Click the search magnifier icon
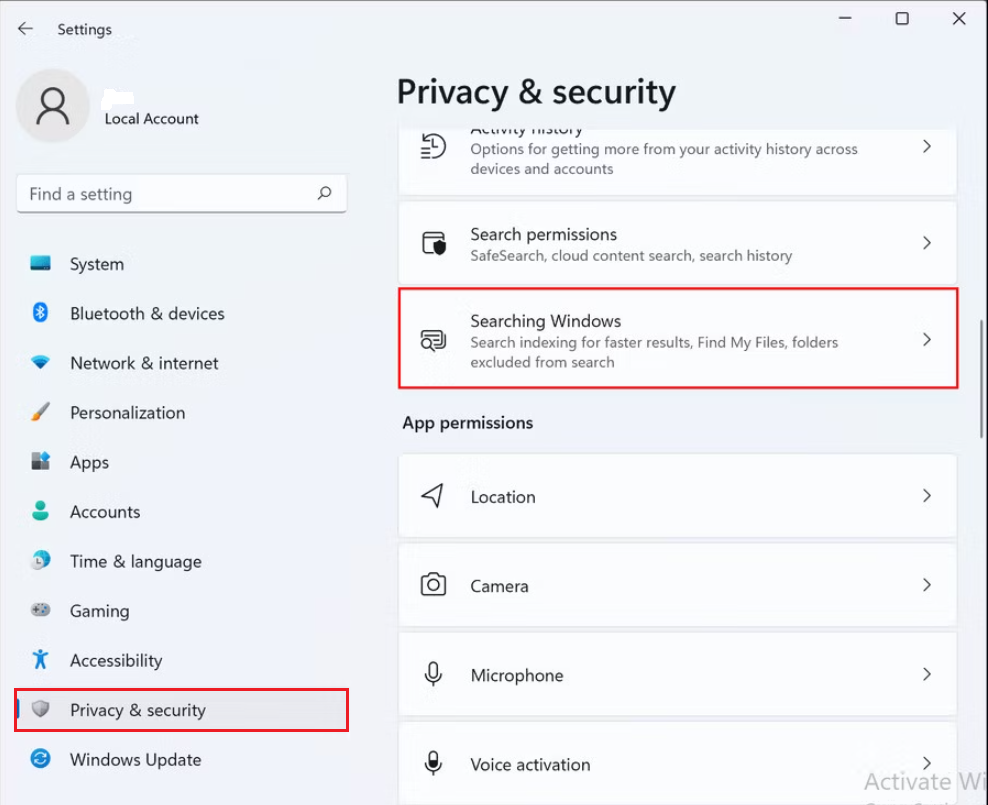 [x=325, y=193]
